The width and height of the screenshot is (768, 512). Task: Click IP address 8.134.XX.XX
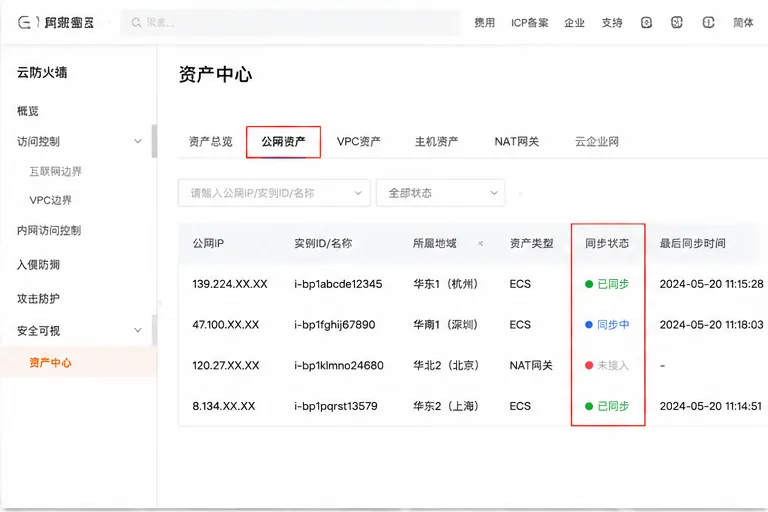[x=224, y=406]
